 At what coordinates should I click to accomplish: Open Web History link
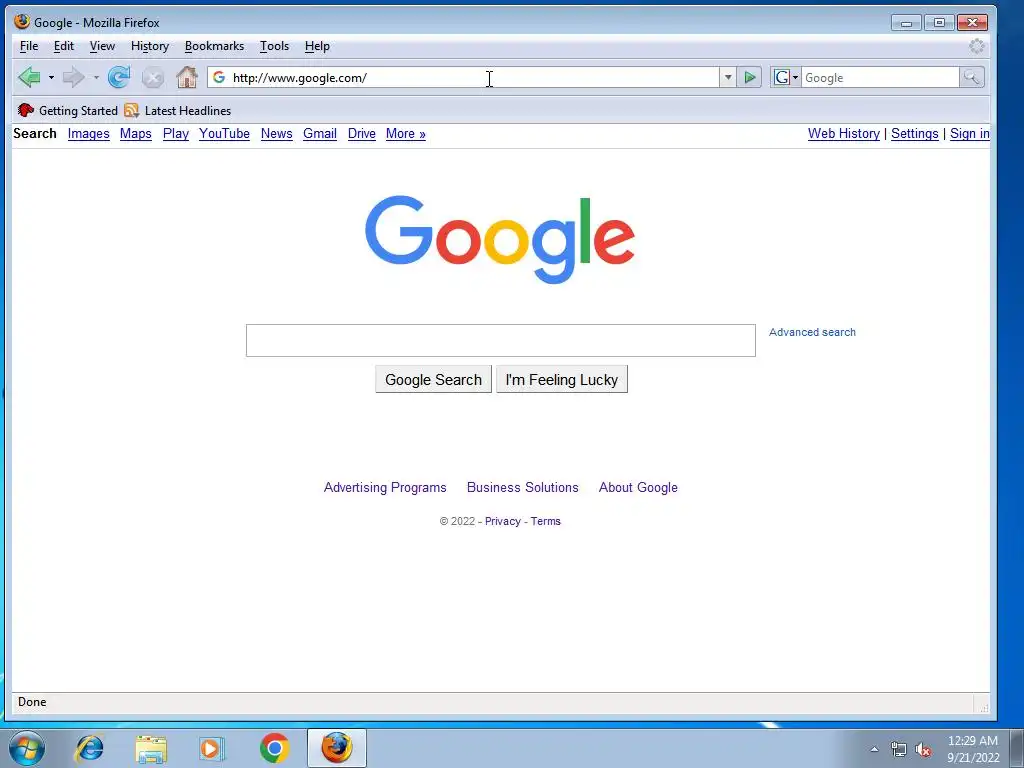(844, 133)
